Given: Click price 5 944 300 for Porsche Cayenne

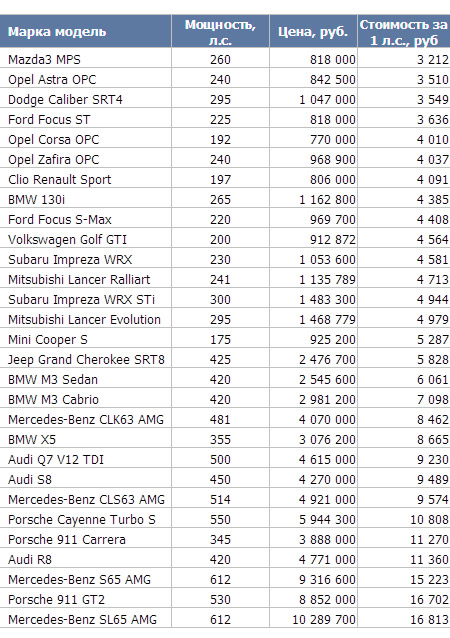Looking at the screenshot, I should coord(327,519).
